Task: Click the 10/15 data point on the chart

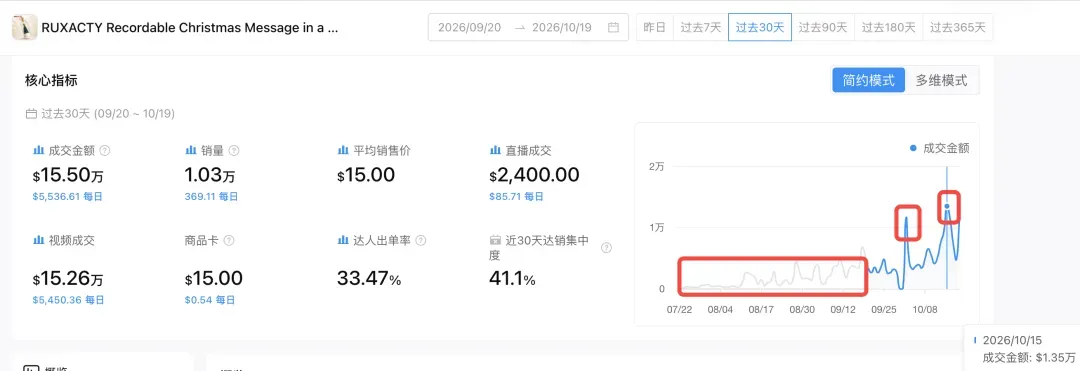Action: [x=947, y=206]
